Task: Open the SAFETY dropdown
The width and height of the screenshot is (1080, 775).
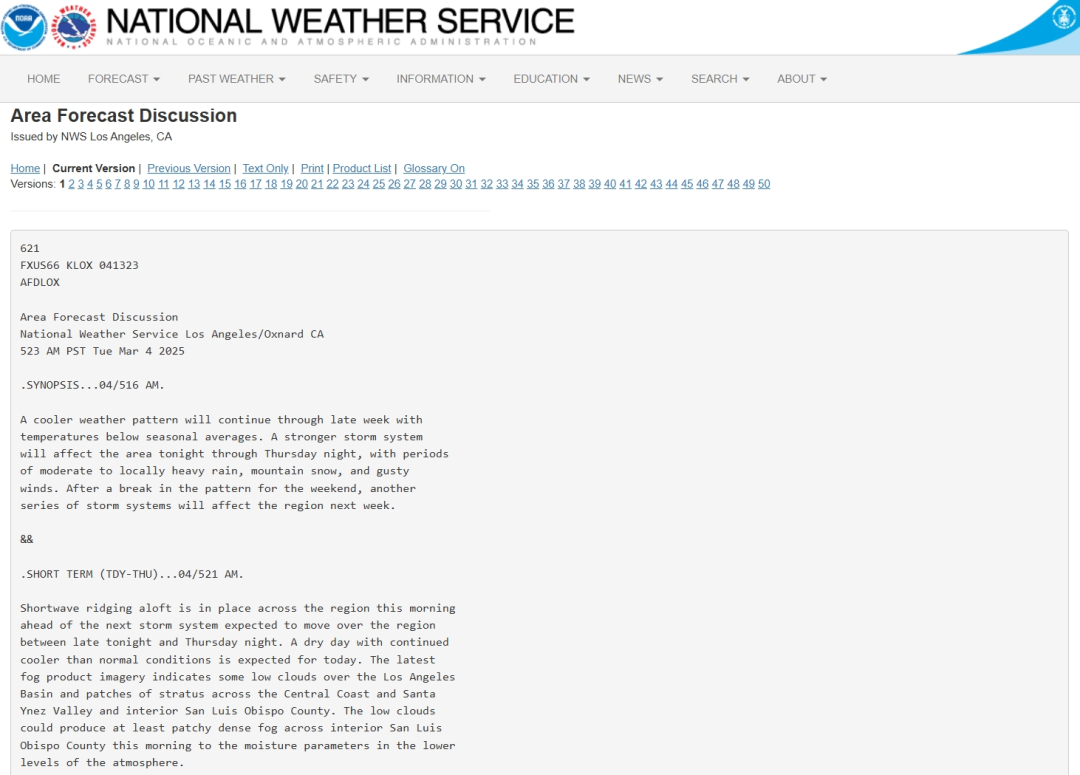Action: [x=341, y=79]
